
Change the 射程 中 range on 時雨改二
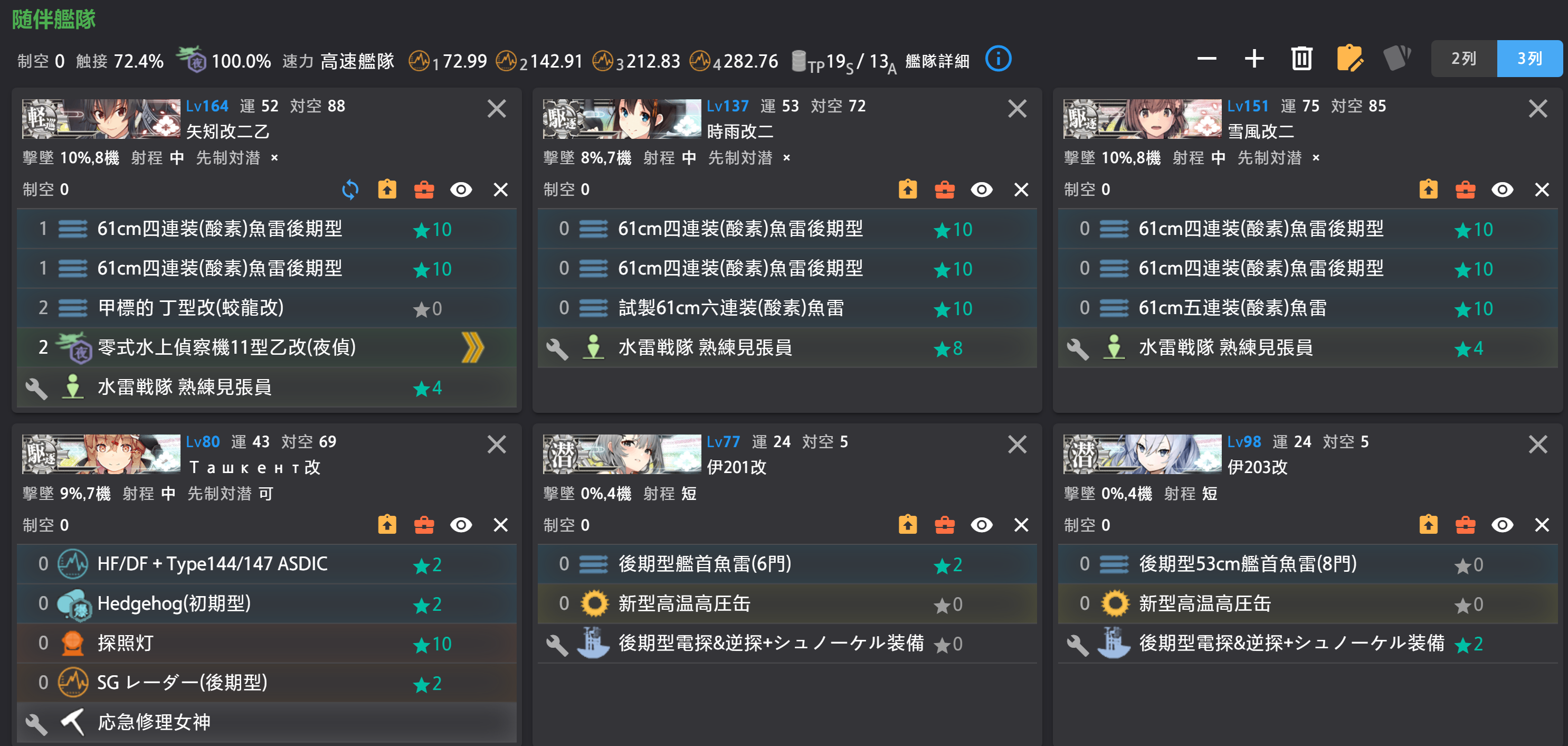[688, 158]
